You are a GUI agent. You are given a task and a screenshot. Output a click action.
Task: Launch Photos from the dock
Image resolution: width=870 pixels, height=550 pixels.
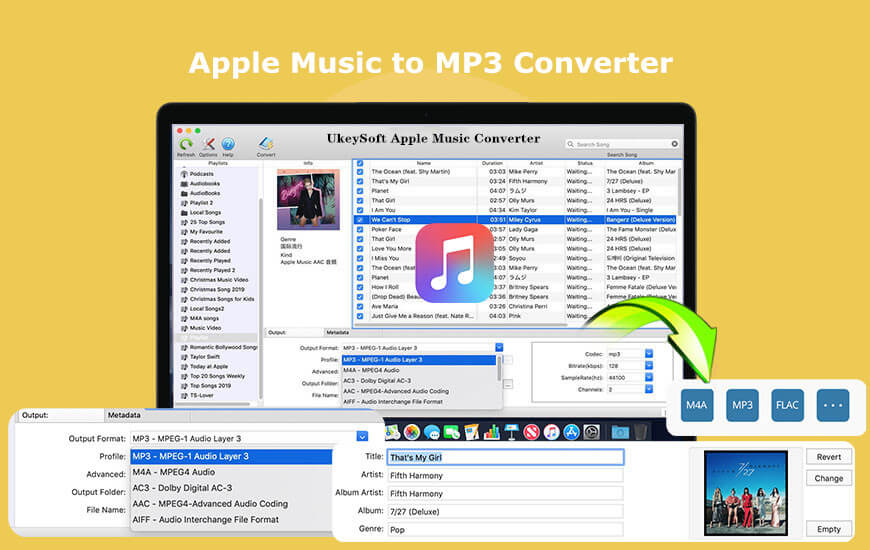pos(412,432)
